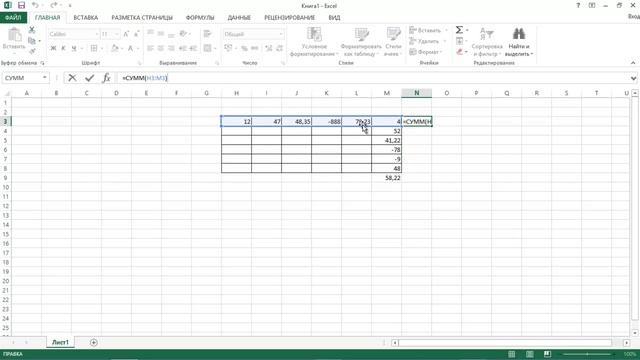Open the font size 11 dropdown
Viewport: 640px width, 360px height.
pos(117,34)
